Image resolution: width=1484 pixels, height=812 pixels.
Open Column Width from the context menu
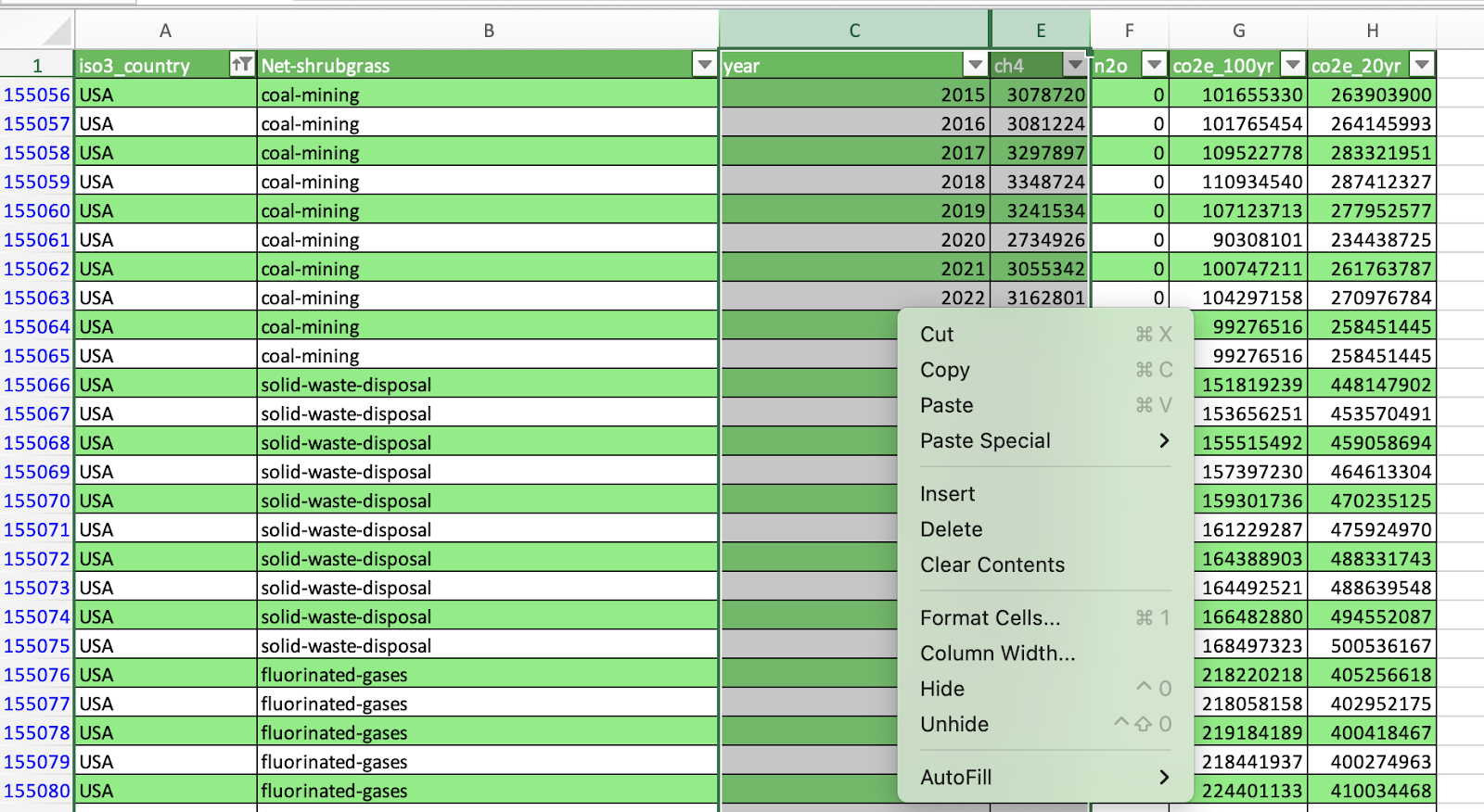click(1045, 653)
